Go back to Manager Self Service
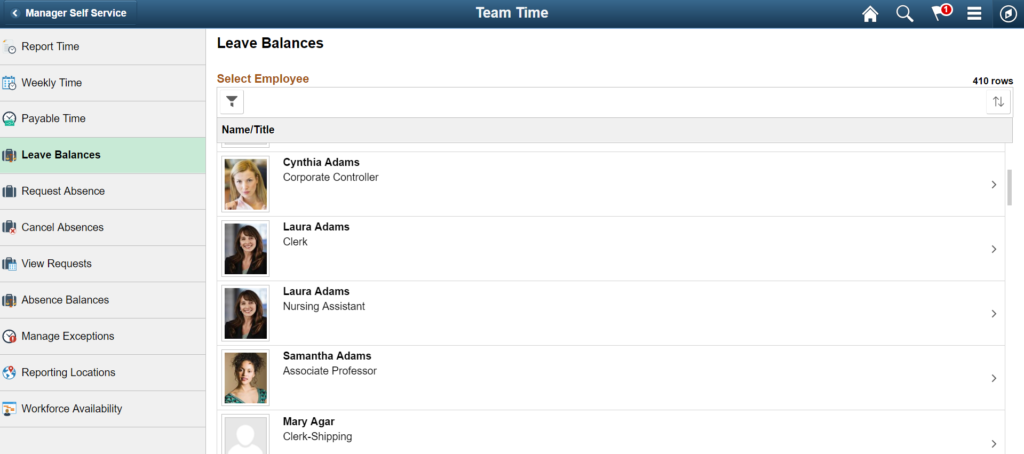Viewport: 1024px width, 454px height. click(x=70, y=13)
